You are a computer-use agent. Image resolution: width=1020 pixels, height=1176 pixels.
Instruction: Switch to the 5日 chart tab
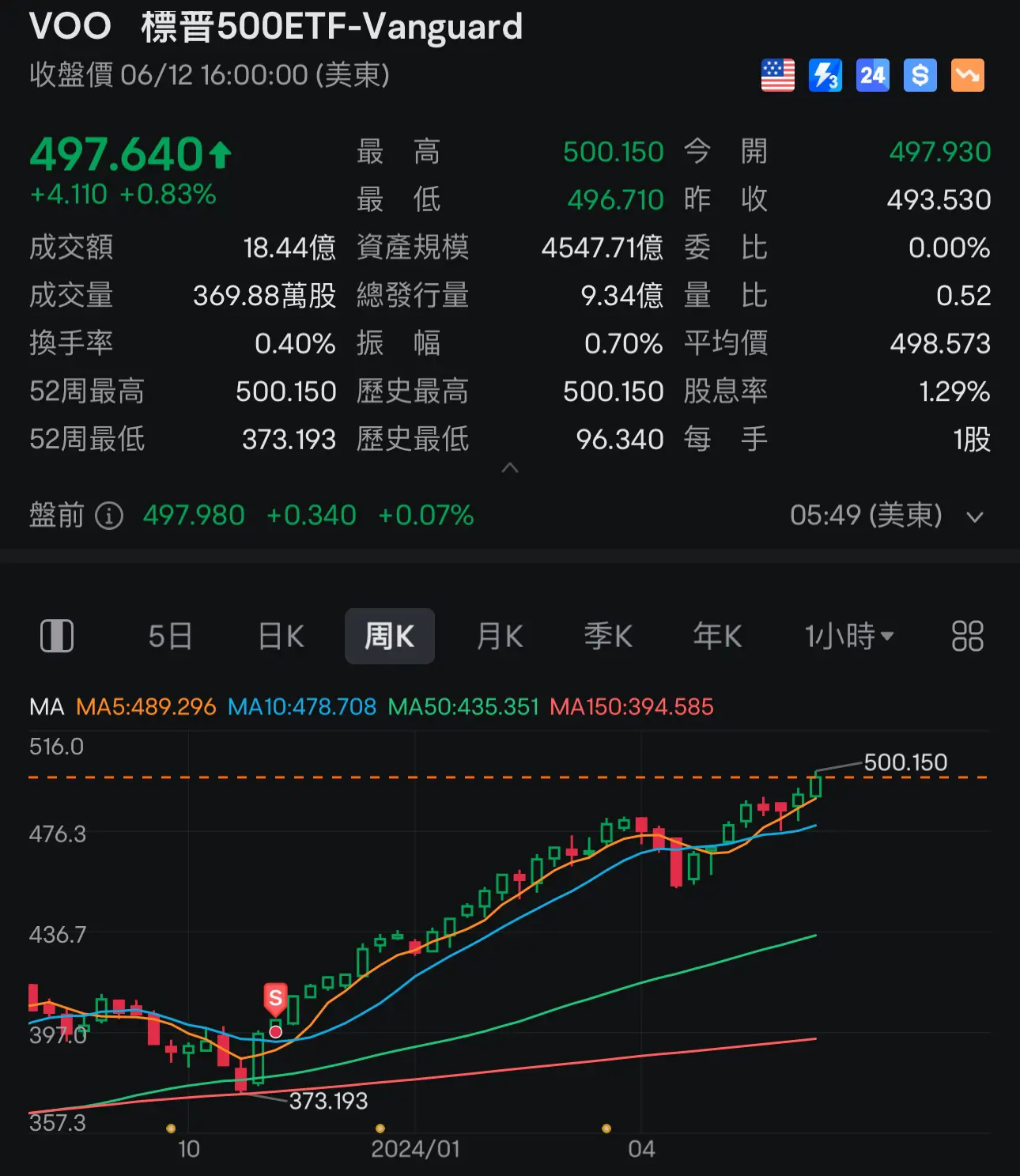(x=170, y=636)
